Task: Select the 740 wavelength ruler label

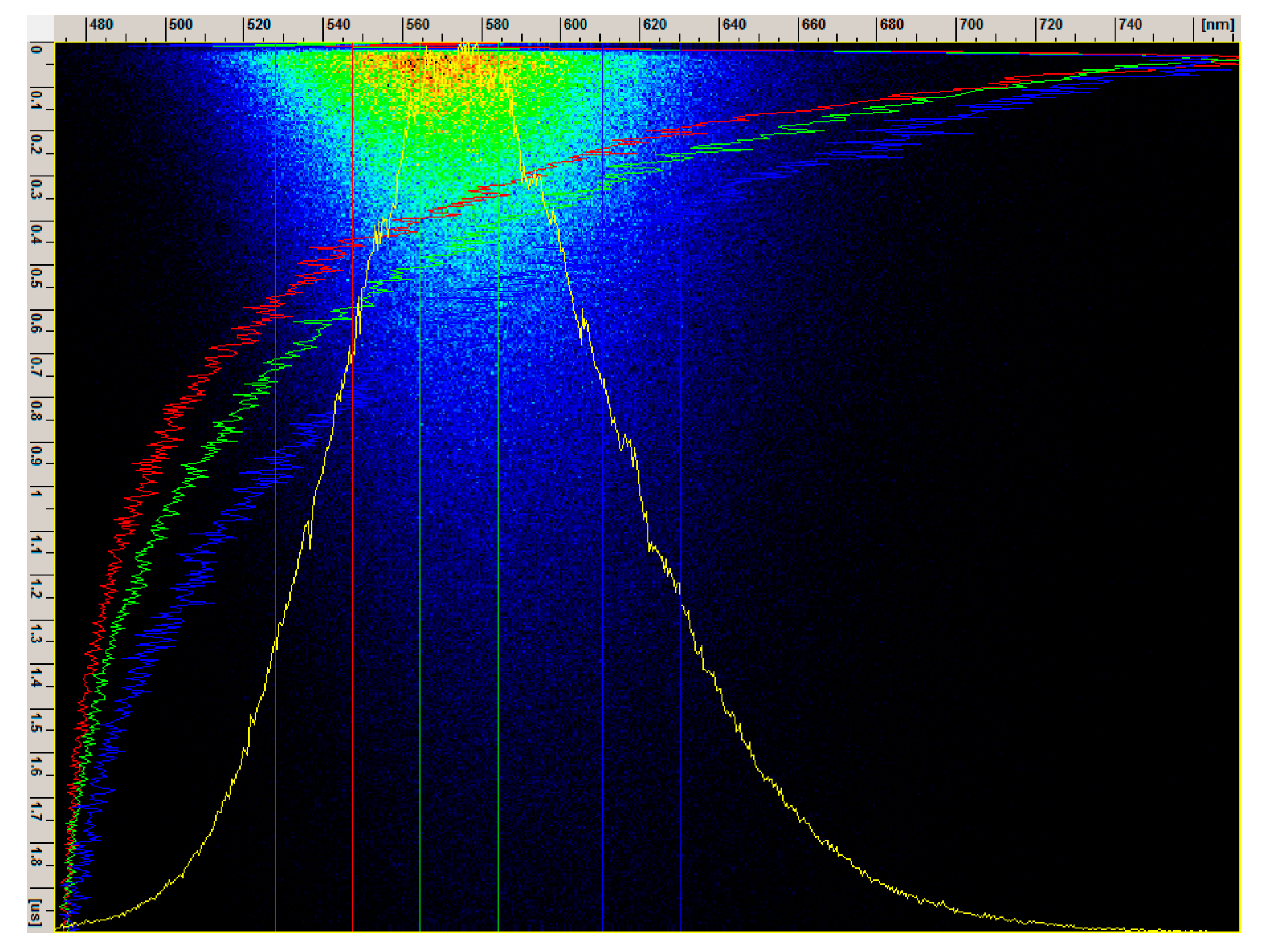Action: tap(1130, 25)
